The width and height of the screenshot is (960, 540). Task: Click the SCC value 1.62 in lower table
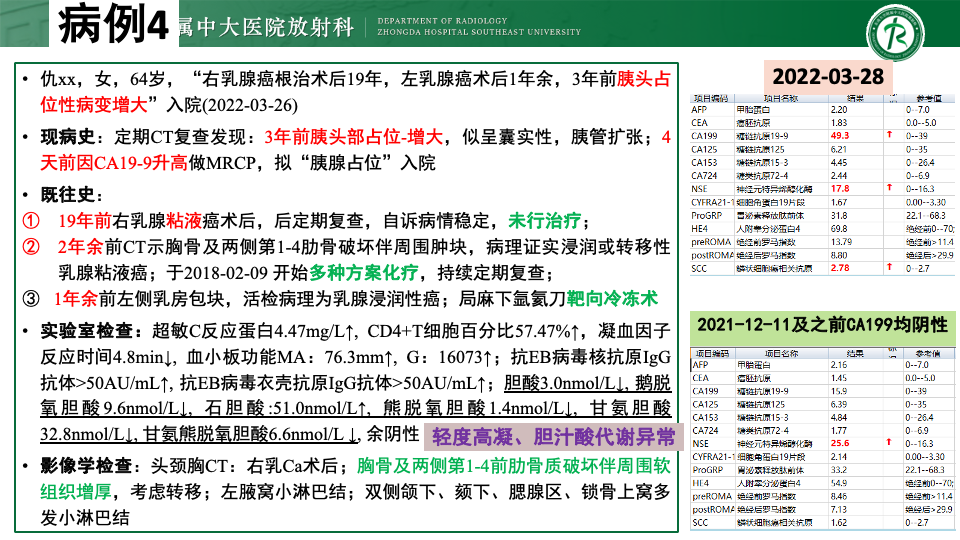[839, 523]
